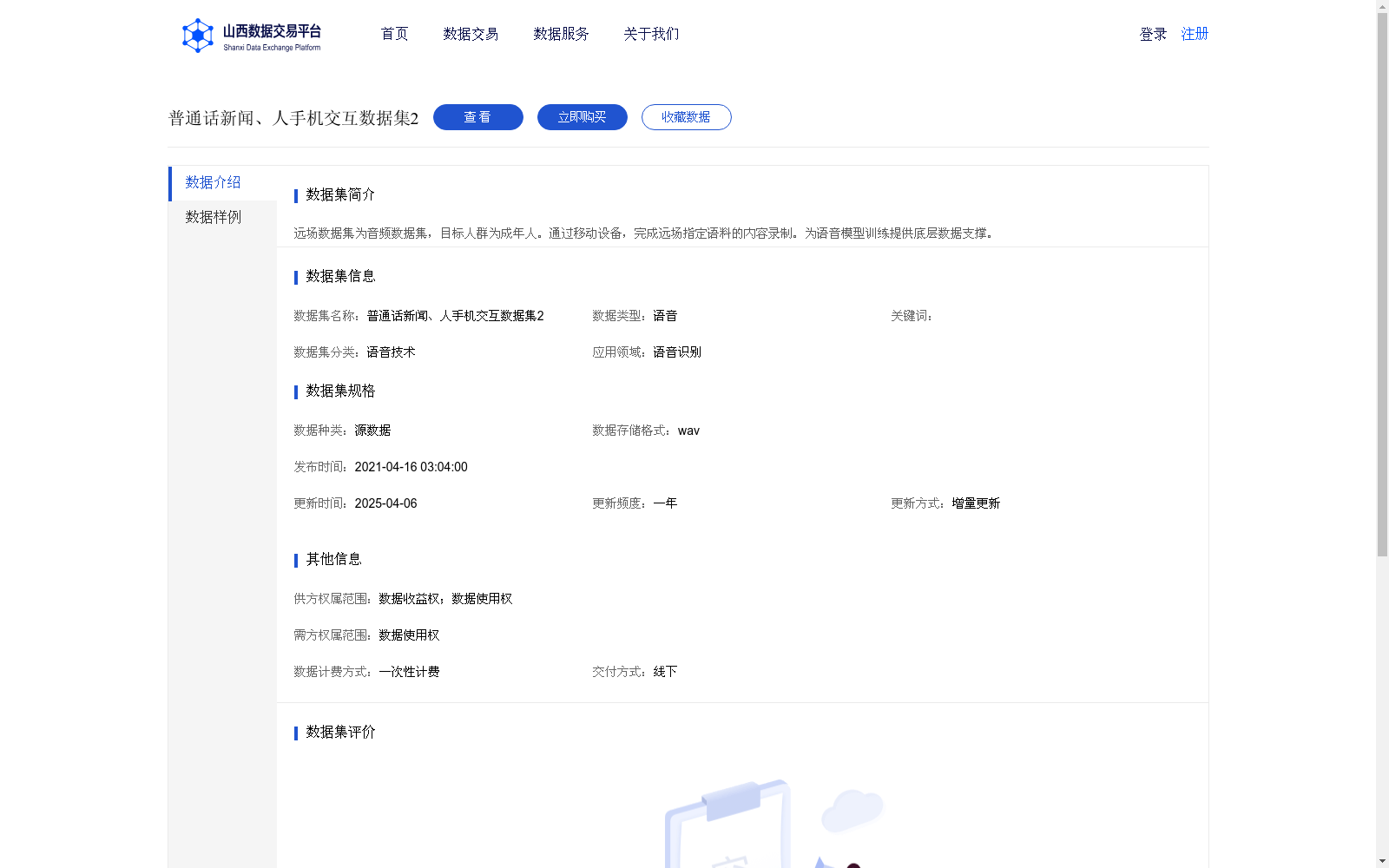Click the update time 2025-04-06
1389x868 pixels.
point(385,503)
